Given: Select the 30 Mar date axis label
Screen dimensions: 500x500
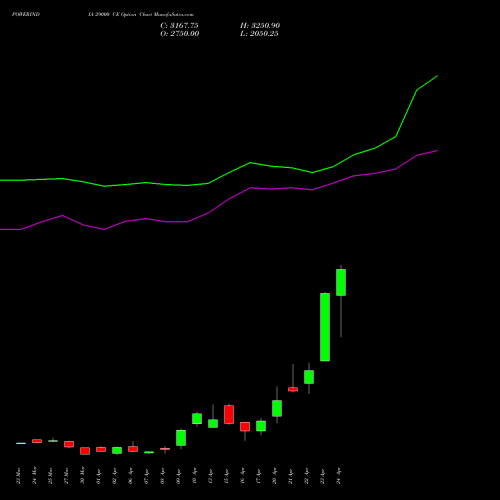Looking at the screenshot, I should 83,475.
